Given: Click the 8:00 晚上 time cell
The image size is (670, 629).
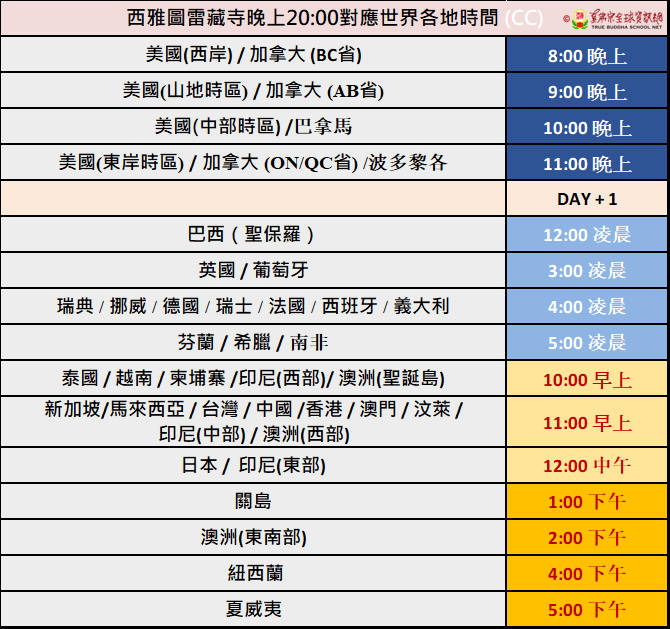Looking at the screenshot, I should (587, 56).
